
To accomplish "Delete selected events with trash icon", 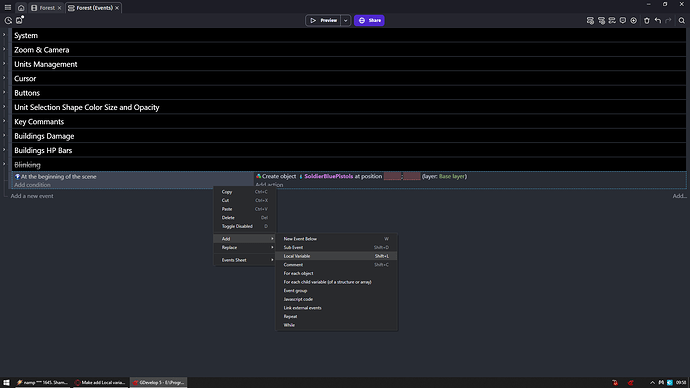I will (x=646, y=20).
